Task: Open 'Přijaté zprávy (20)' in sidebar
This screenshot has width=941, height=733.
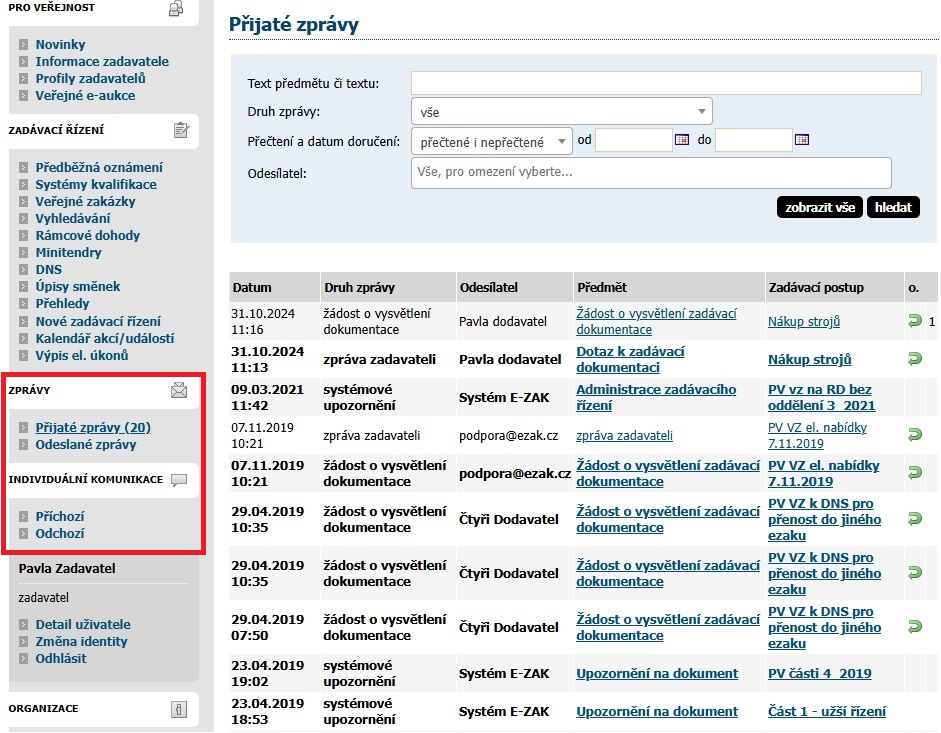Action: [93, 427]
